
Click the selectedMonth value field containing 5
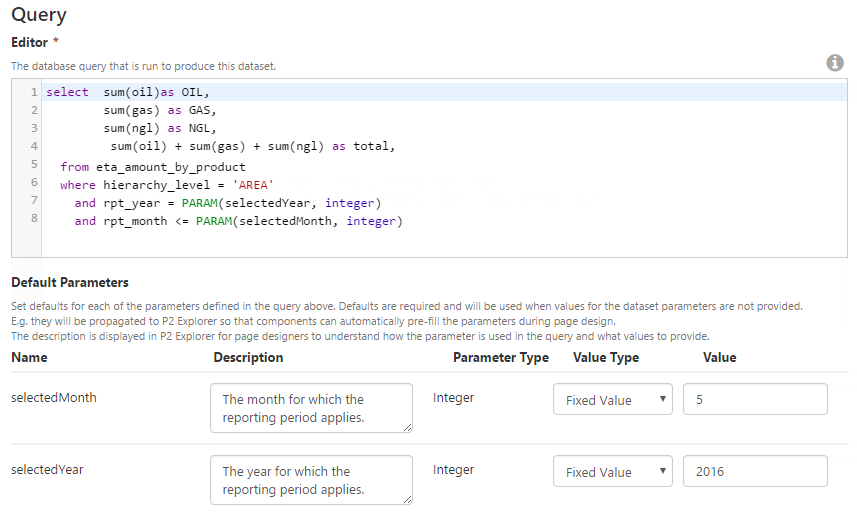pyautogui.click(x=754, y=400)
